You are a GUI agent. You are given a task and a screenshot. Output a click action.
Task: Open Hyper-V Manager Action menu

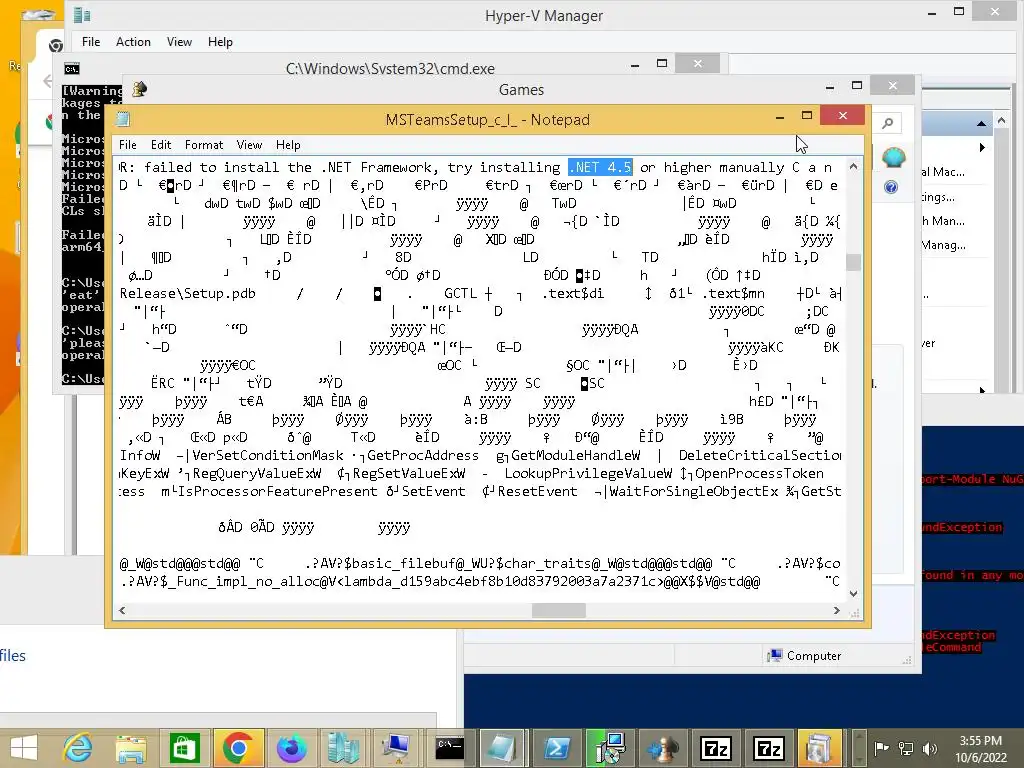coord(133,42)
